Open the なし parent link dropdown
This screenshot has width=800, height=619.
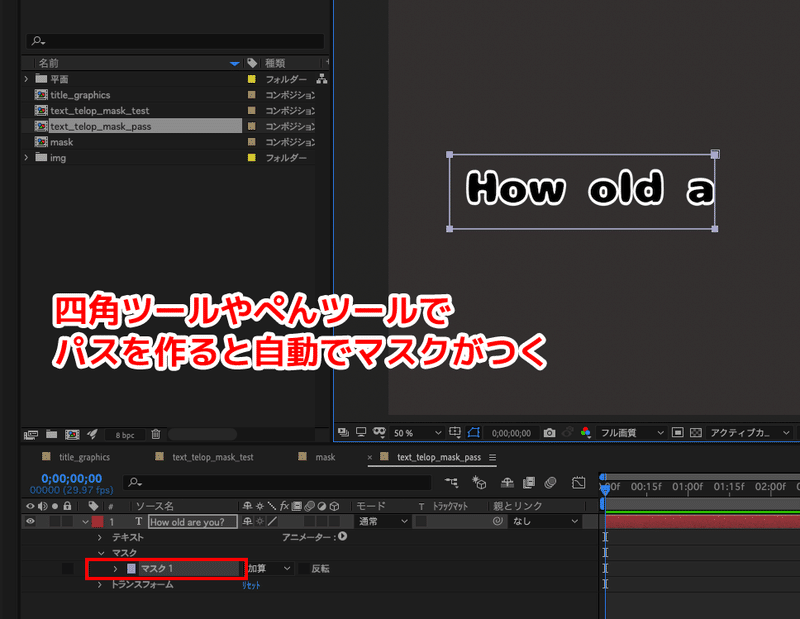click(545, 522)
